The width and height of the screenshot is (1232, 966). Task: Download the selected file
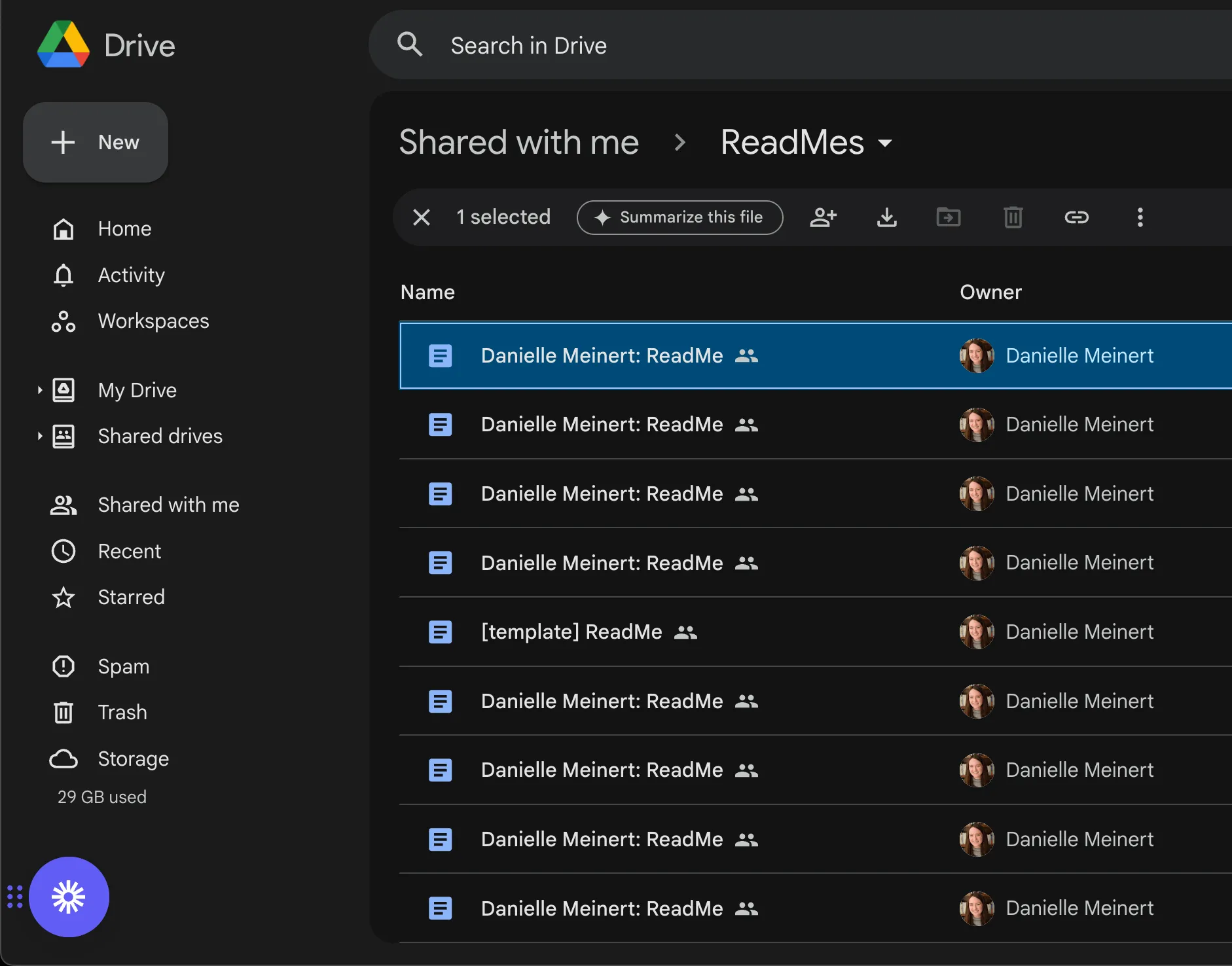(x=886, y=217)
